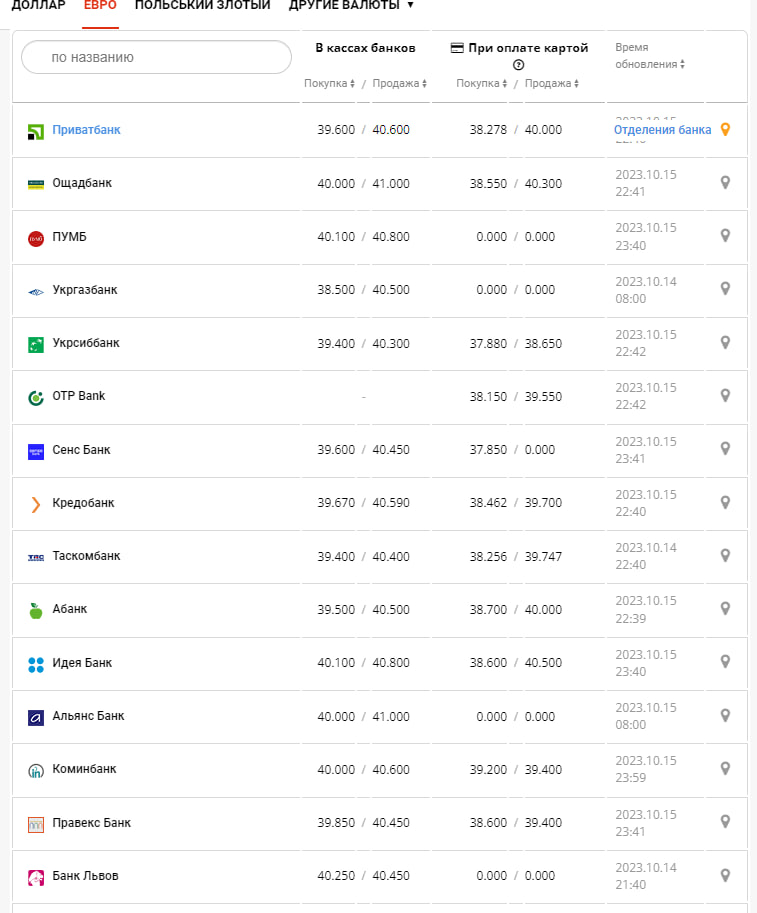Image resolution: width=757 pixels, height=913 pixels.
Task: Click the map pin for Коминбанк row
Action: pyautogui.click(x=726, y=769)
